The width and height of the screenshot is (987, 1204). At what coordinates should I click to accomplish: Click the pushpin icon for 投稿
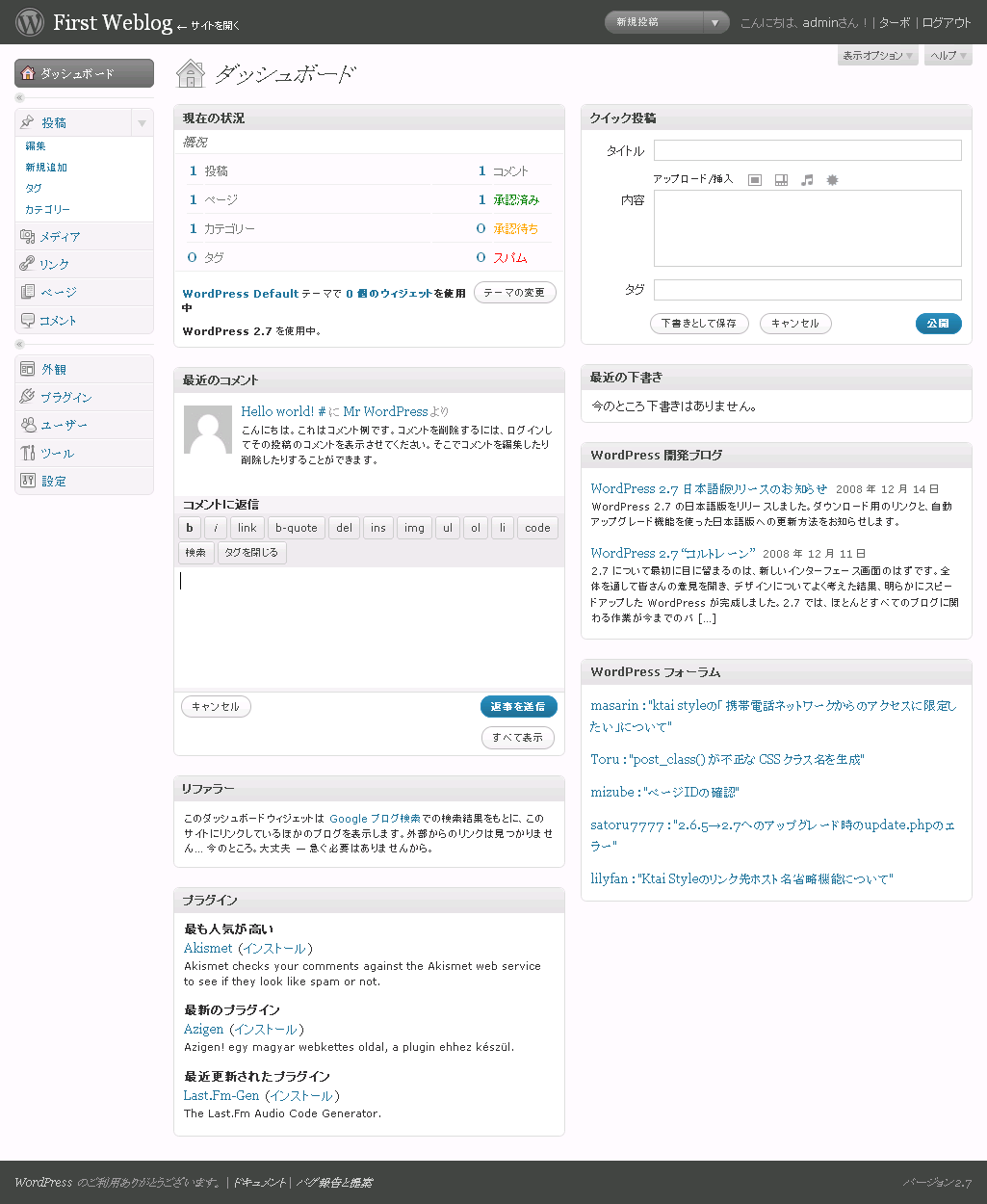[x=27, y=122]
